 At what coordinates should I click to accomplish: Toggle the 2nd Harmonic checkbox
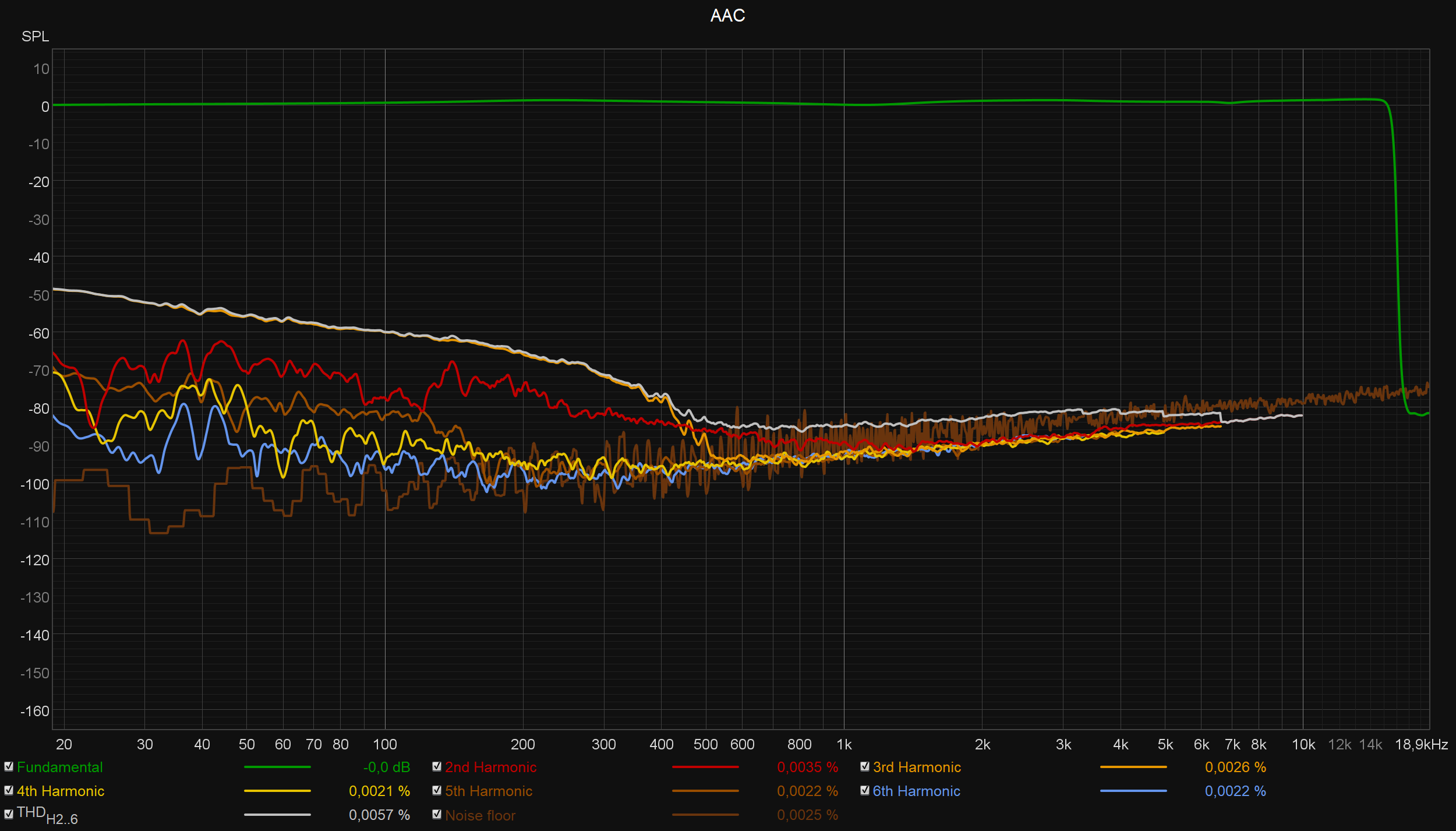[x=437, y=767]
